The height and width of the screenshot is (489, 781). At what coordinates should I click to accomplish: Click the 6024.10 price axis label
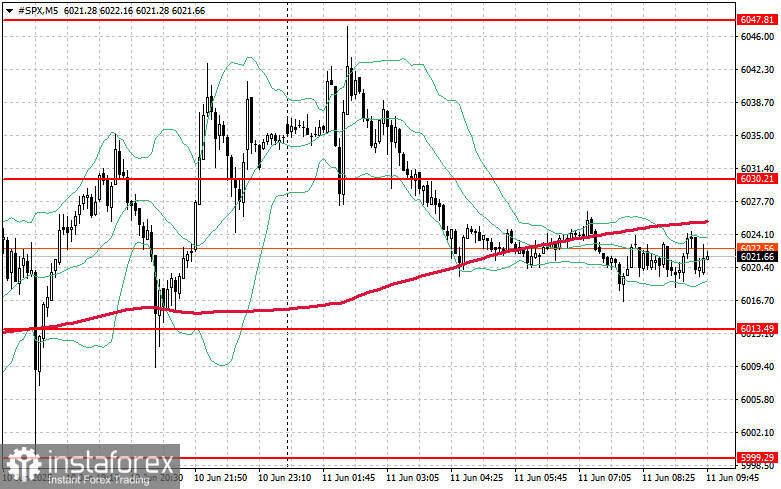tap(757, 235)
